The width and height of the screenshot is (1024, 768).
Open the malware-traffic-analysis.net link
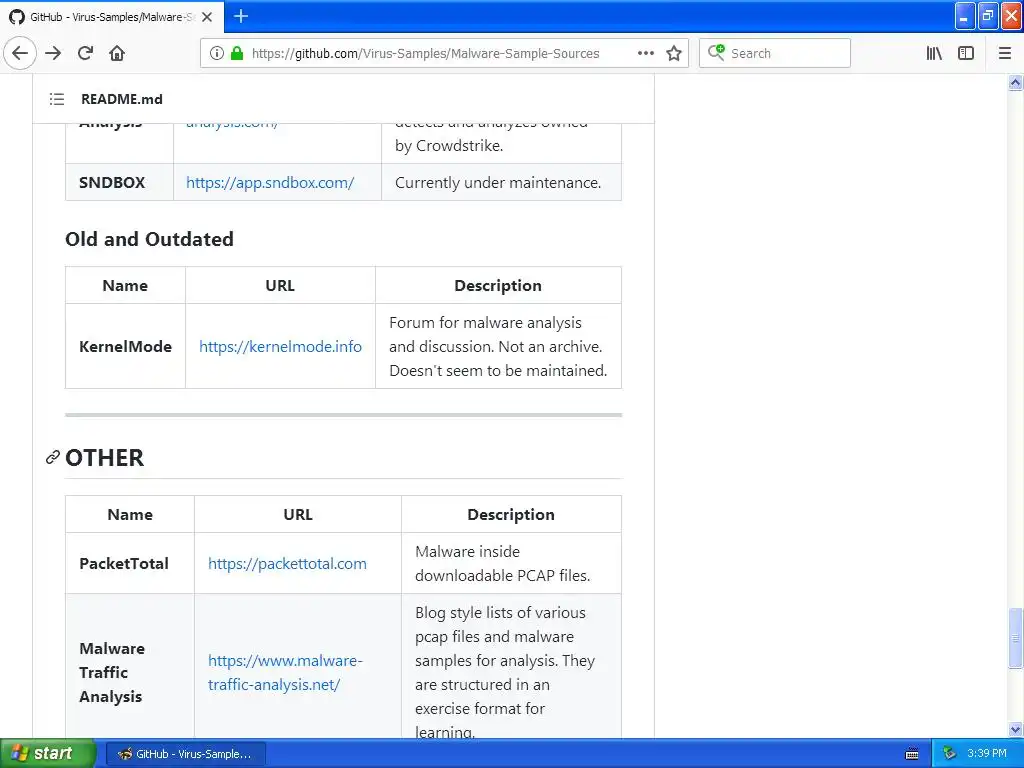(285, 673)
